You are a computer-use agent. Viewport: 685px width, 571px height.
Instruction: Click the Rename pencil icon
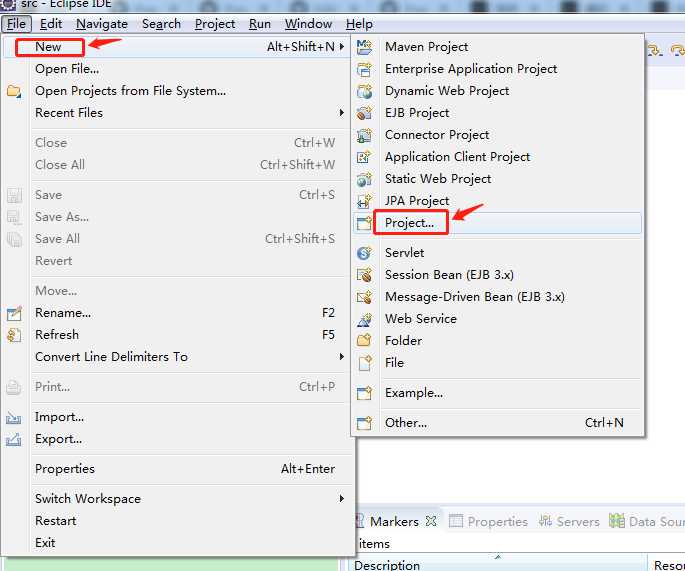point(14,313)
